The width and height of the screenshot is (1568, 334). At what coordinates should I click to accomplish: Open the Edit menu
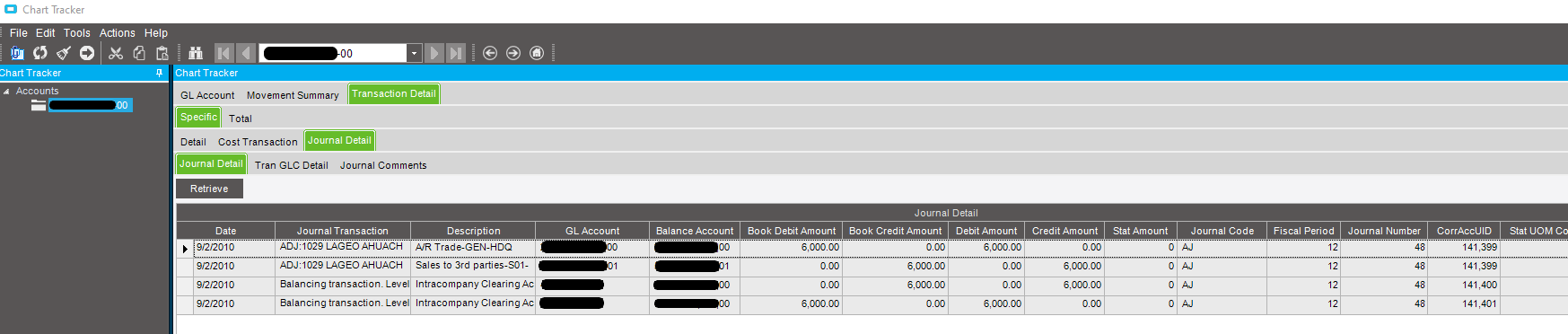46,32
